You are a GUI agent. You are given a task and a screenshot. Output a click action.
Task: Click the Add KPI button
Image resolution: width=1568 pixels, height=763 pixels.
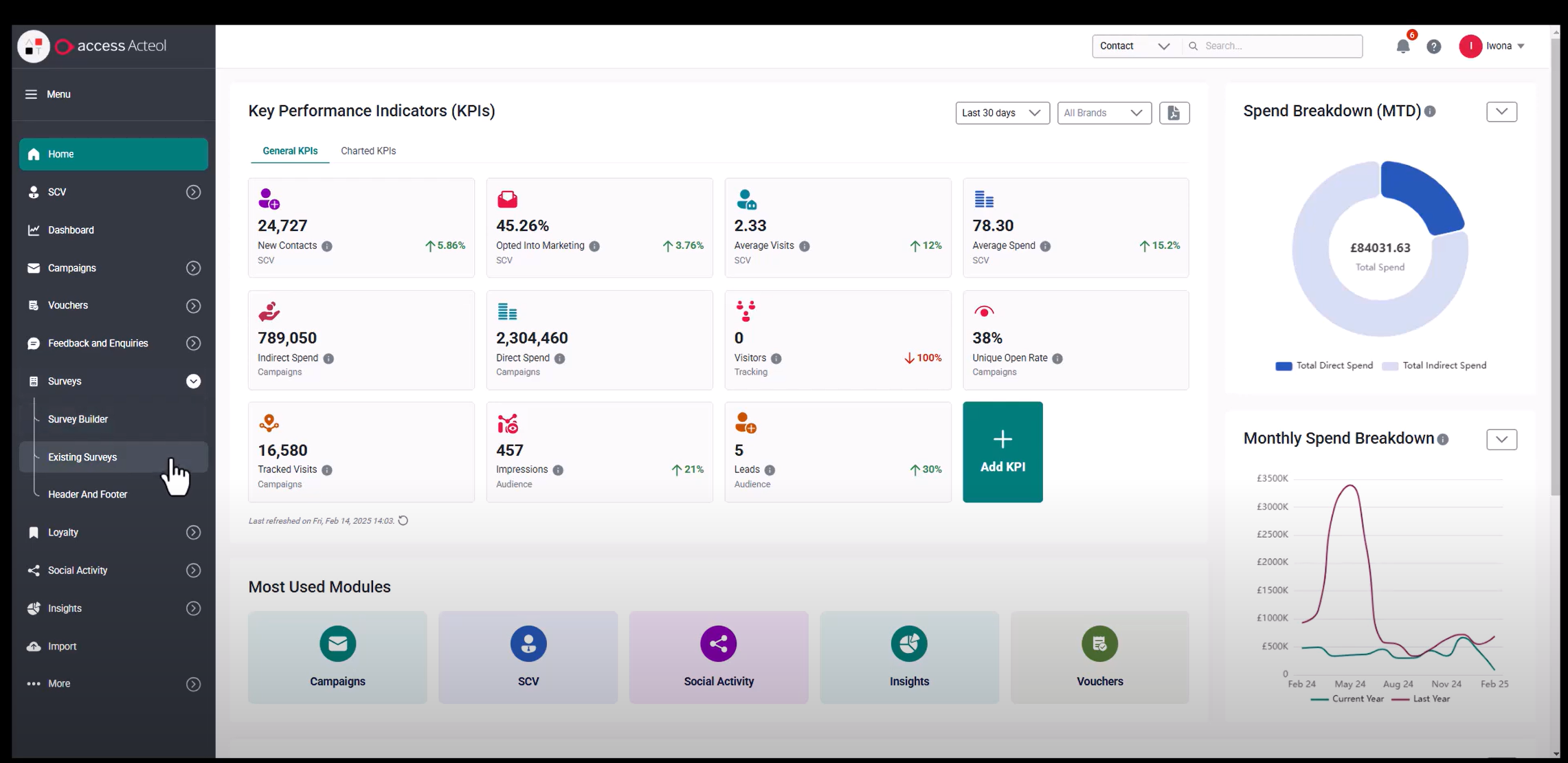(1003, 452)
